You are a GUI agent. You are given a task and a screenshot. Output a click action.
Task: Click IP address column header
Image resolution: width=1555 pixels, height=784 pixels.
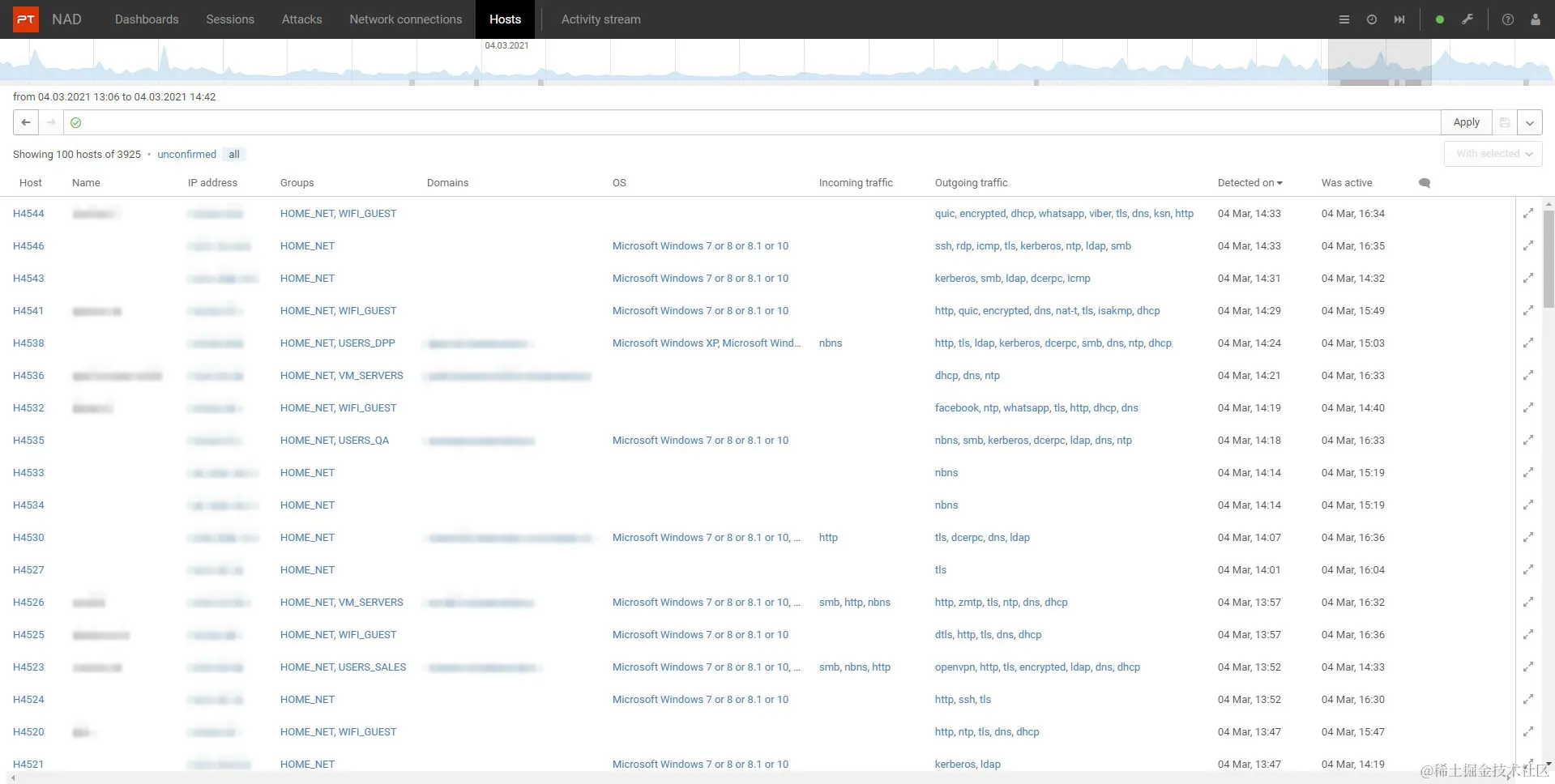(212, 183)
